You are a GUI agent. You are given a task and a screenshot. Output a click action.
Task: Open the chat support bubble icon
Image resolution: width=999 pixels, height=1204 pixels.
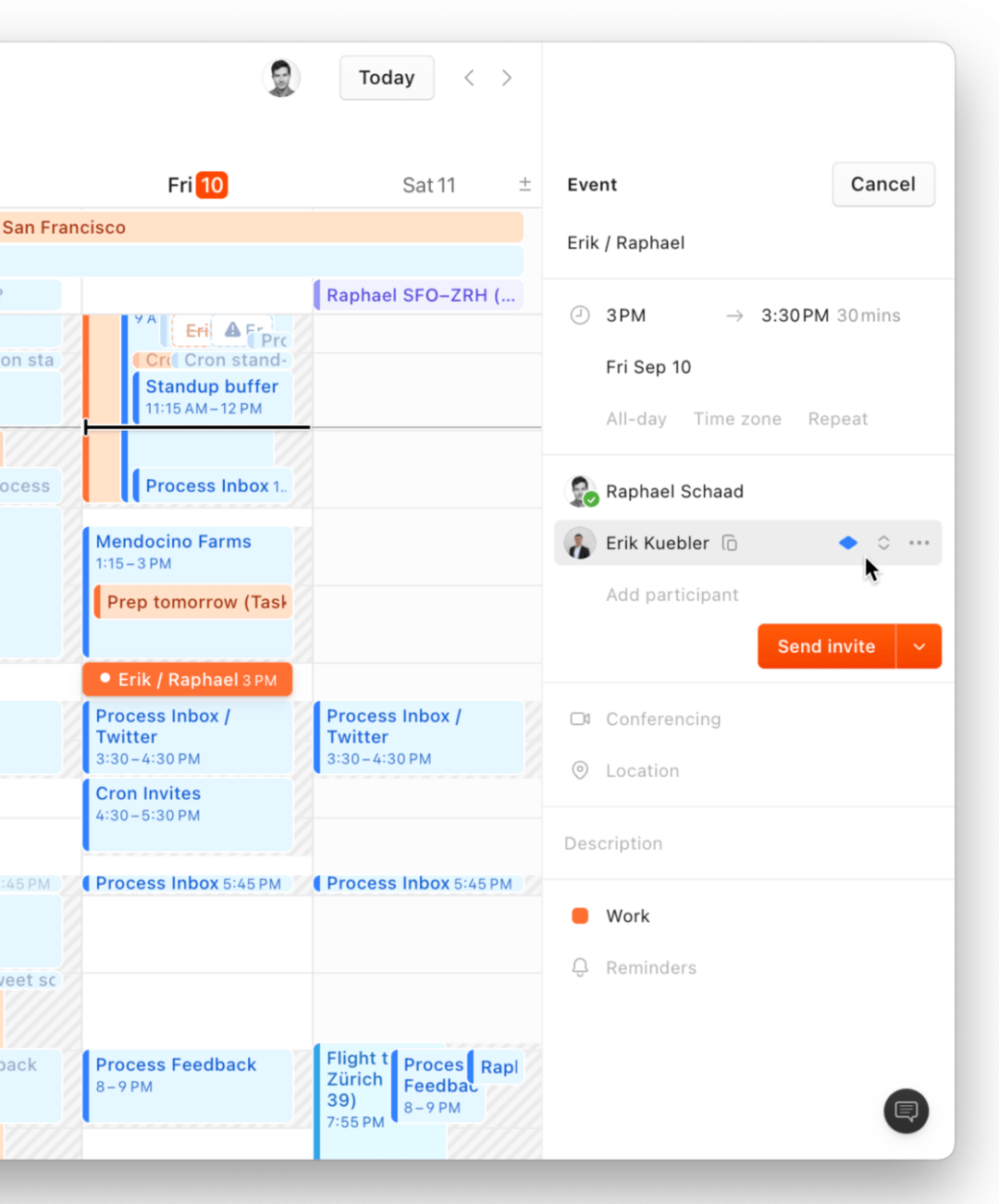click(x=906, y=1111)
